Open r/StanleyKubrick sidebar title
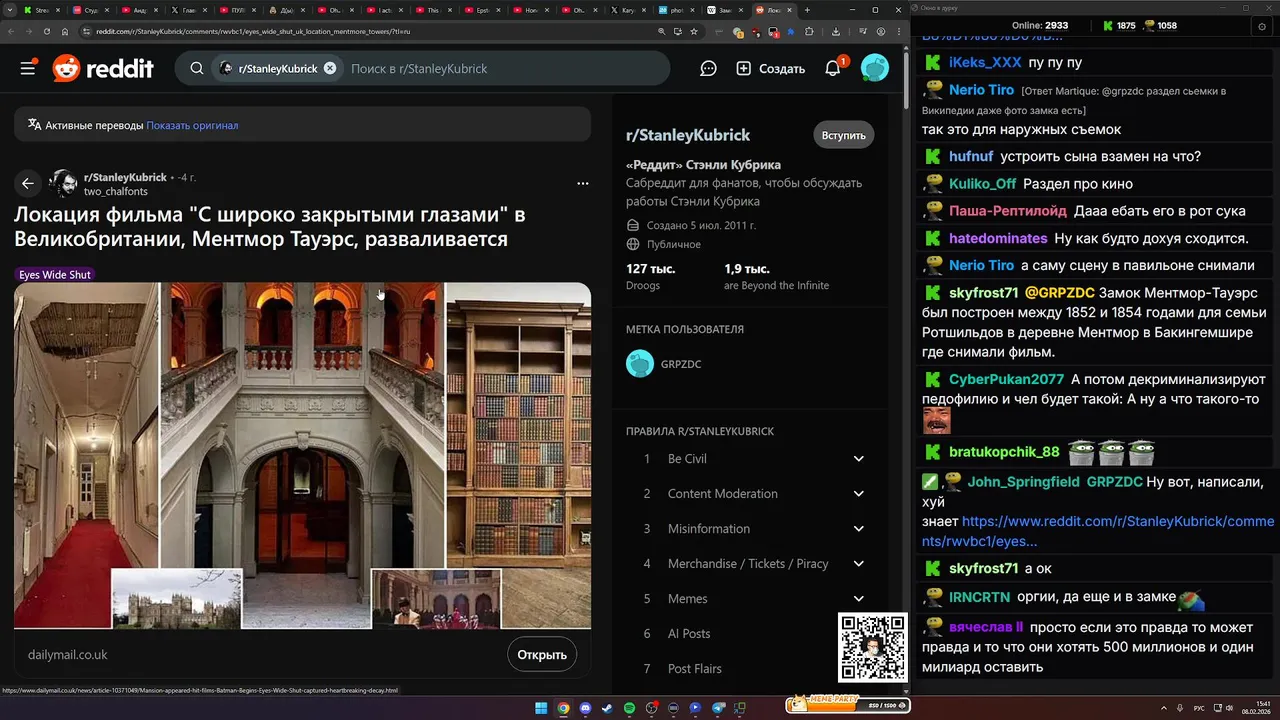 [x=688, y=135]
